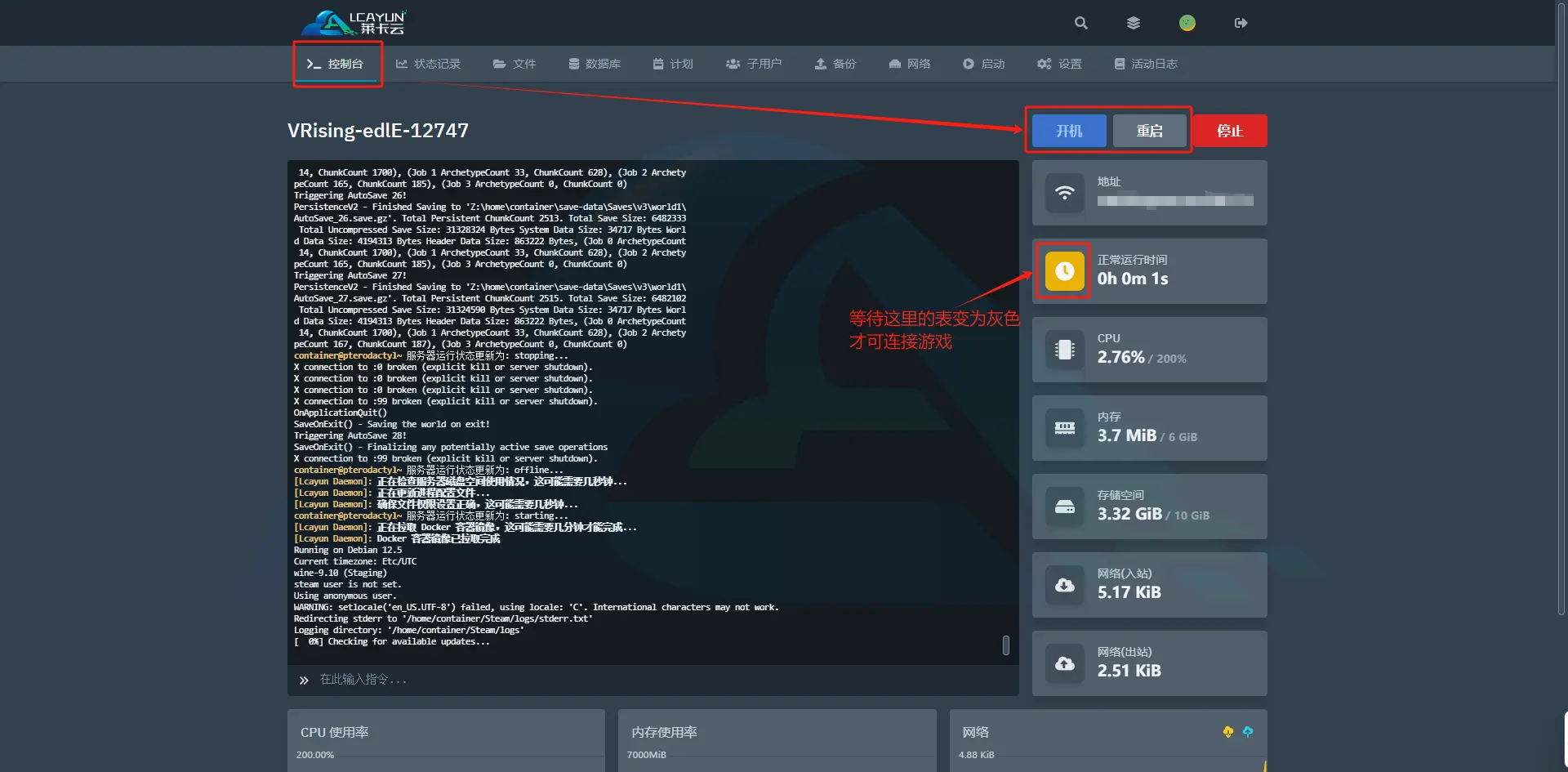Image resolution: width=1568 pixels, height=772 pixels.
Task: Click the yellow clock uptime icon
Action: coord(1065,271)
